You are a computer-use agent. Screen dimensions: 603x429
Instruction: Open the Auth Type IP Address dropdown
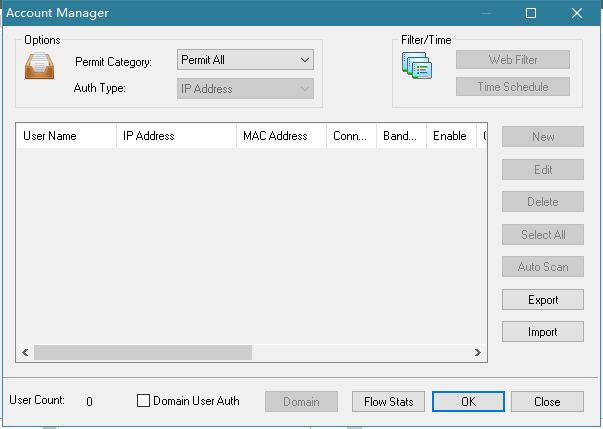click(245, 89)
